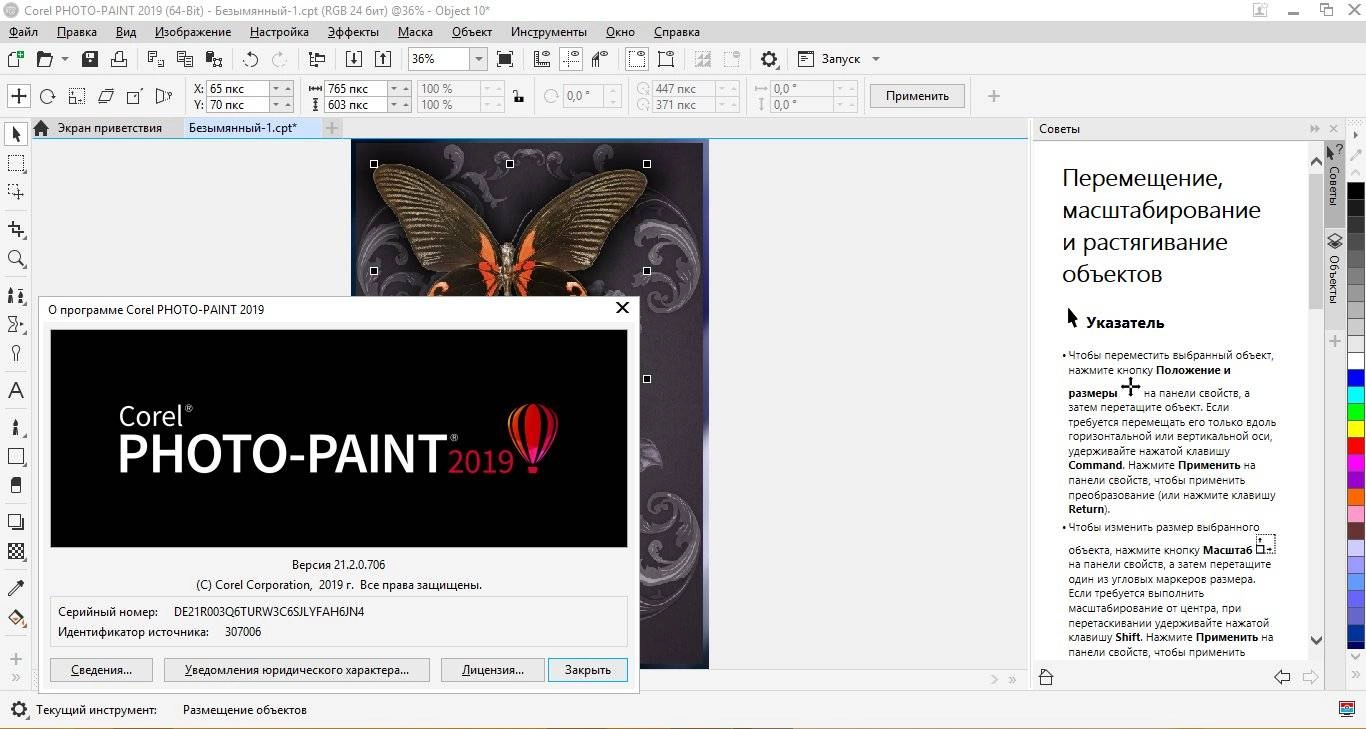Pick the yellow swatch in color palette
Screen dimensions: 1366x729
[1356, 429]
